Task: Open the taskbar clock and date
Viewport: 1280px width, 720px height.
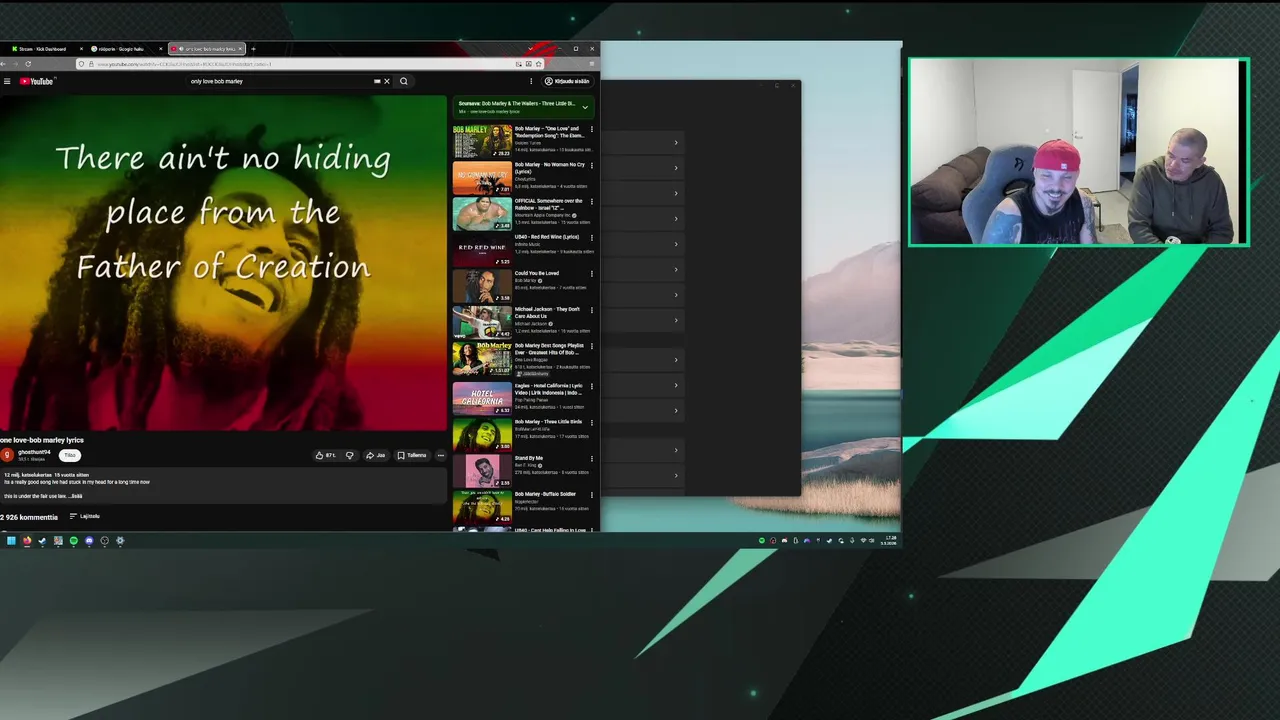Action: click(x=889, y=541)
